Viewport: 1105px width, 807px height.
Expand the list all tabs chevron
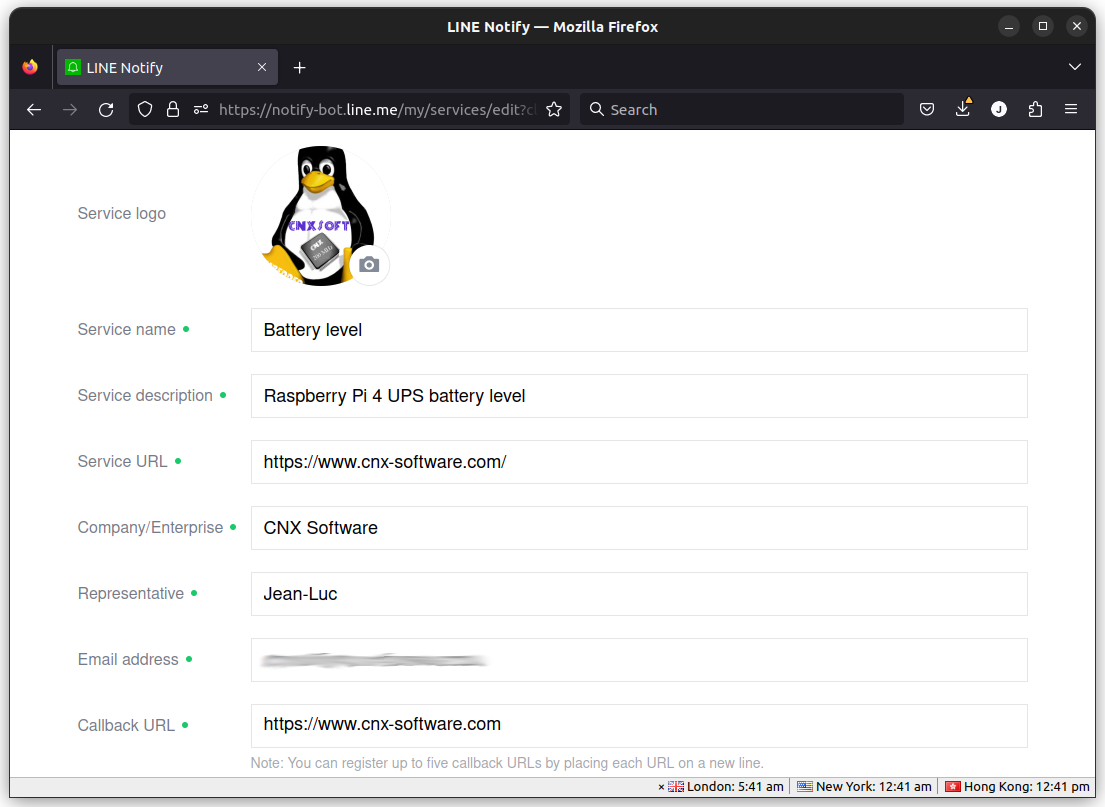pos(1075,67)
